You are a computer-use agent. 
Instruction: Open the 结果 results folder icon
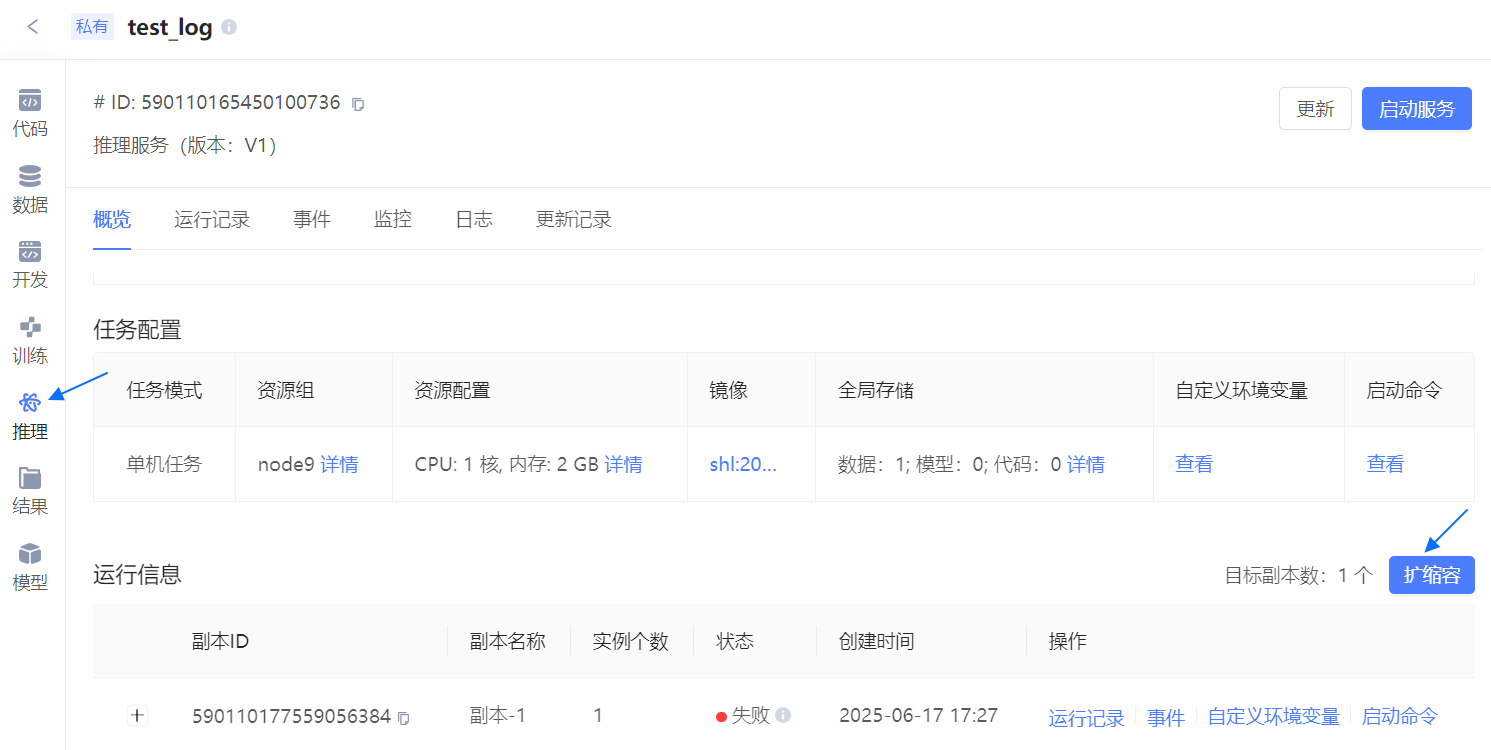click(x=30, y=478)
